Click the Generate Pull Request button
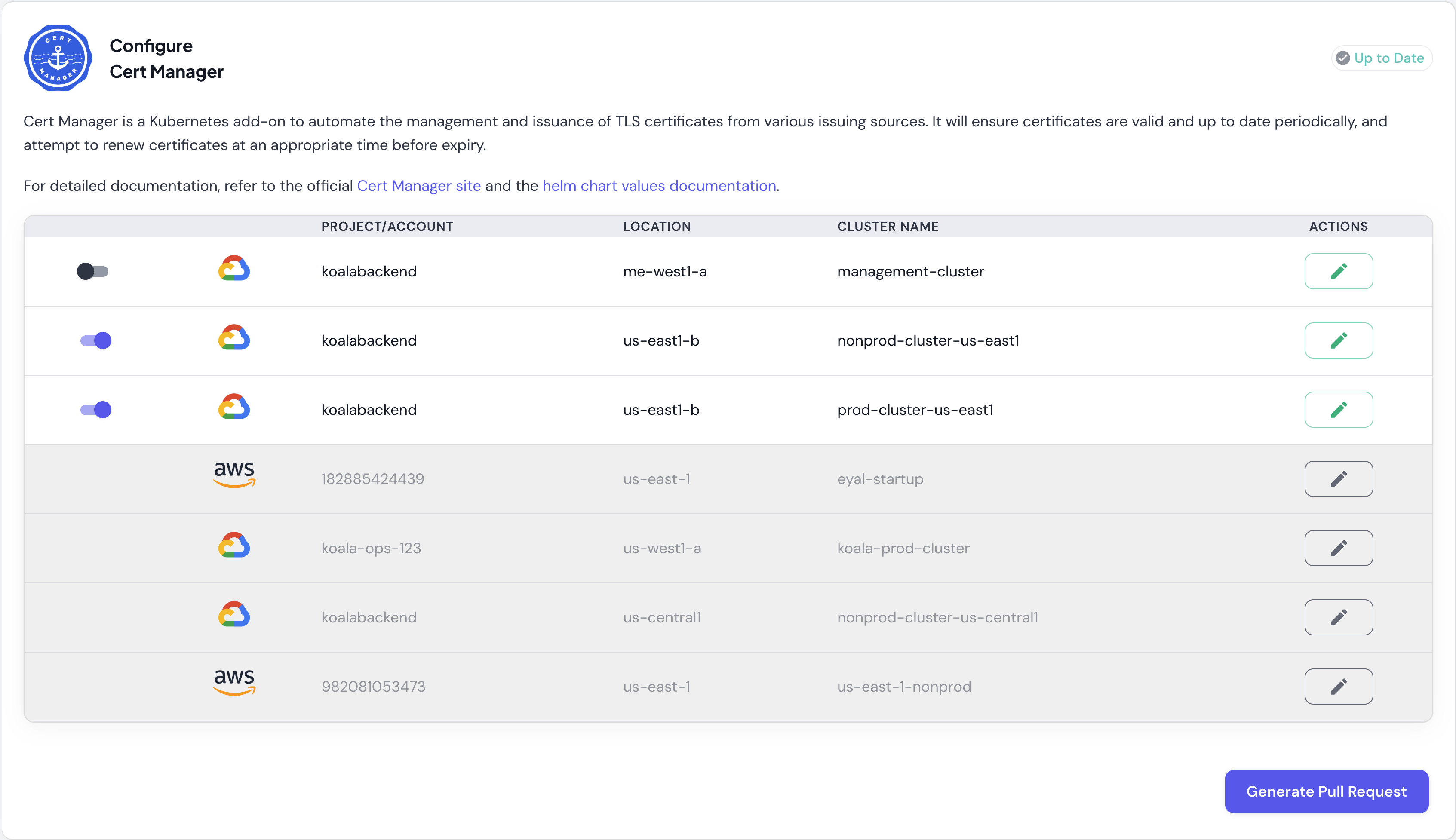 coord(1326,791)
